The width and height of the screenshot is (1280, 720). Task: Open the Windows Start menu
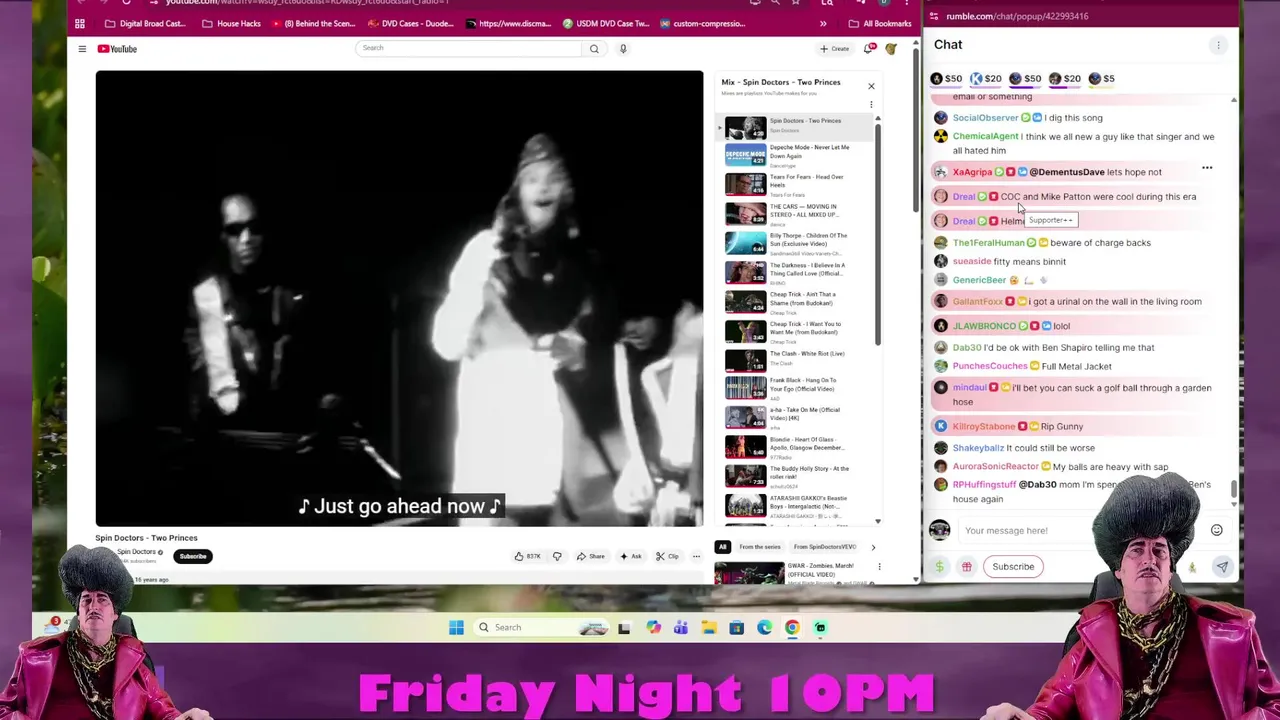tap(456, 627)
